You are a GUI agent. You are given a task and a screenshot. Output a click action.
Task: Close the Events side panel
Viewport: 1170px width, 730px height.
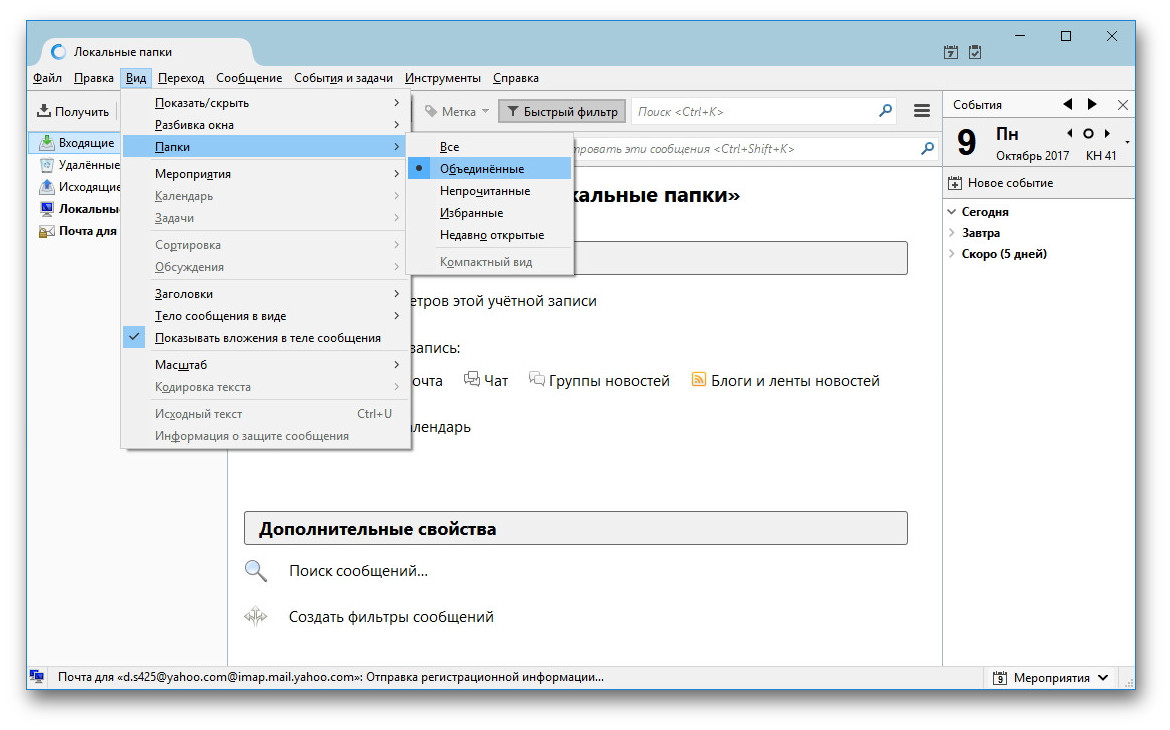pos(1122,104)
